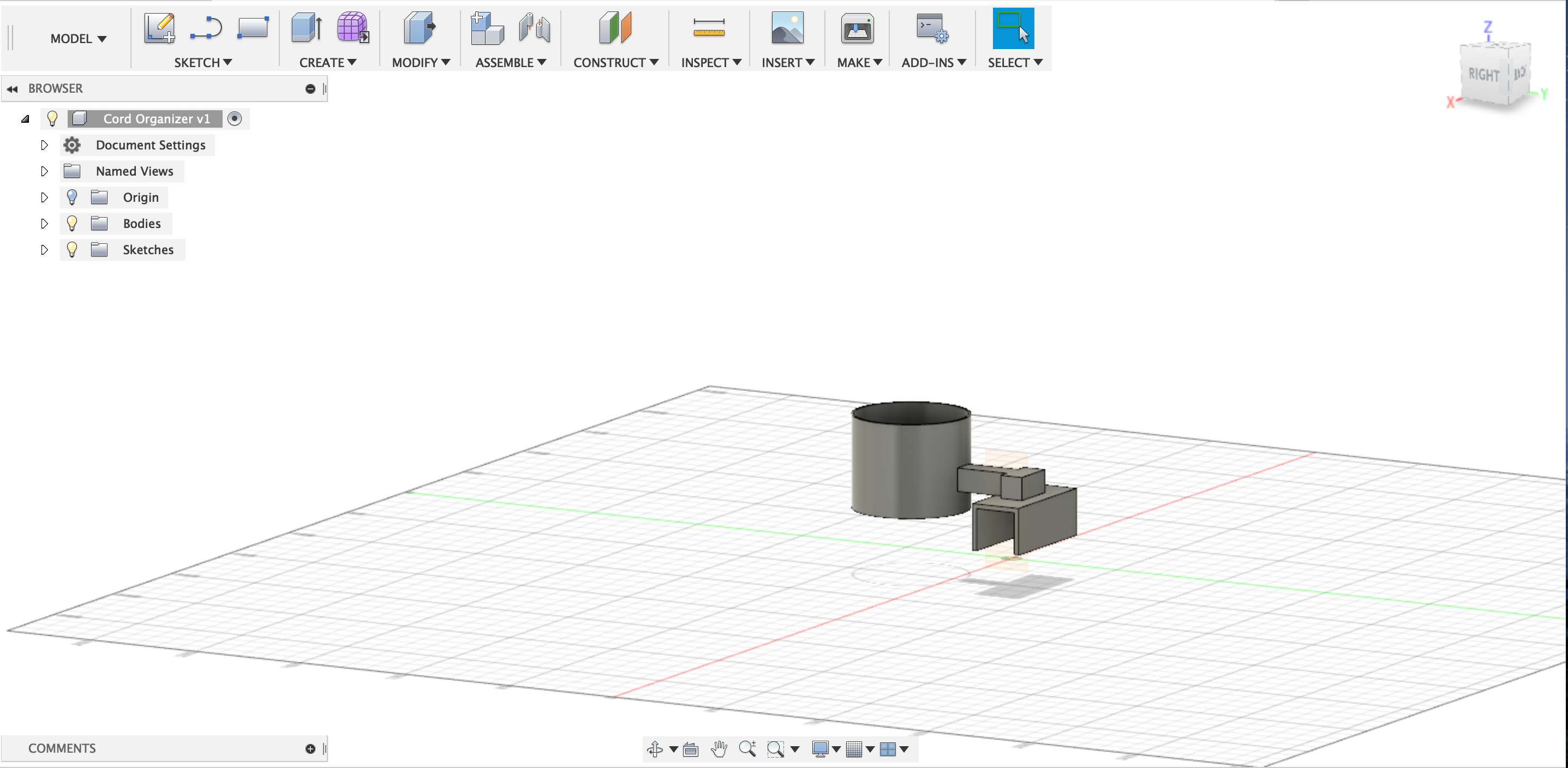Screen dimensions: 1568x768
Task: Expand the COMMENTS panel plus button
Action: click(x=310, y=748)
